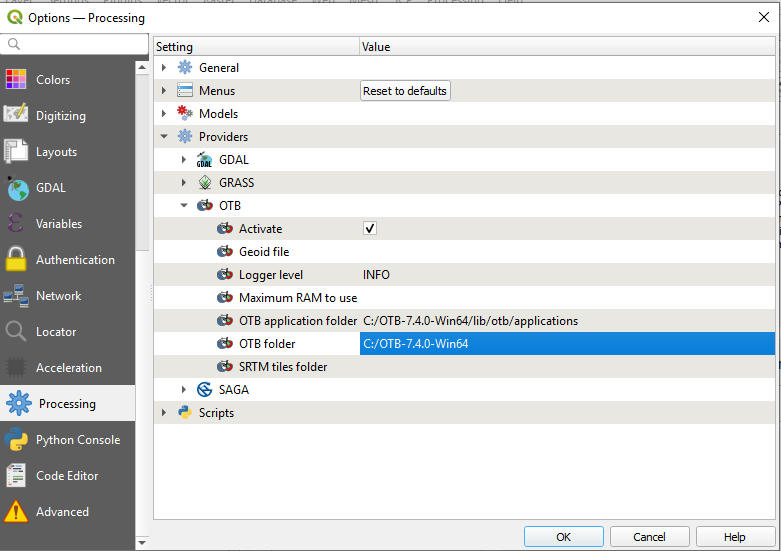Click the Variables epsilon icon
The height and width of the screenshot is (551, 781).
(15, 223)
